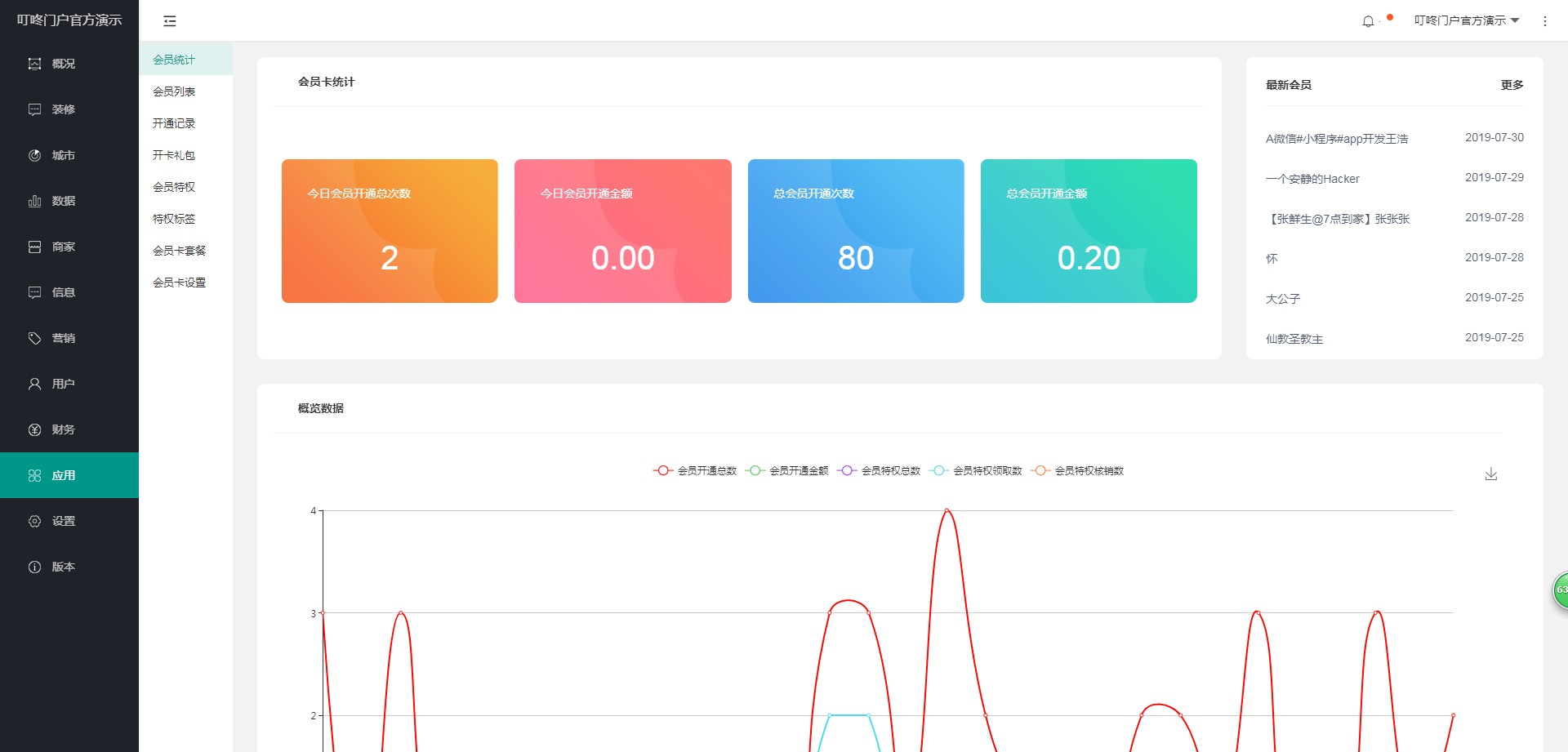1568x752 pixels.
Task: Click the 概览数据 heading
Action: (320, 408)
